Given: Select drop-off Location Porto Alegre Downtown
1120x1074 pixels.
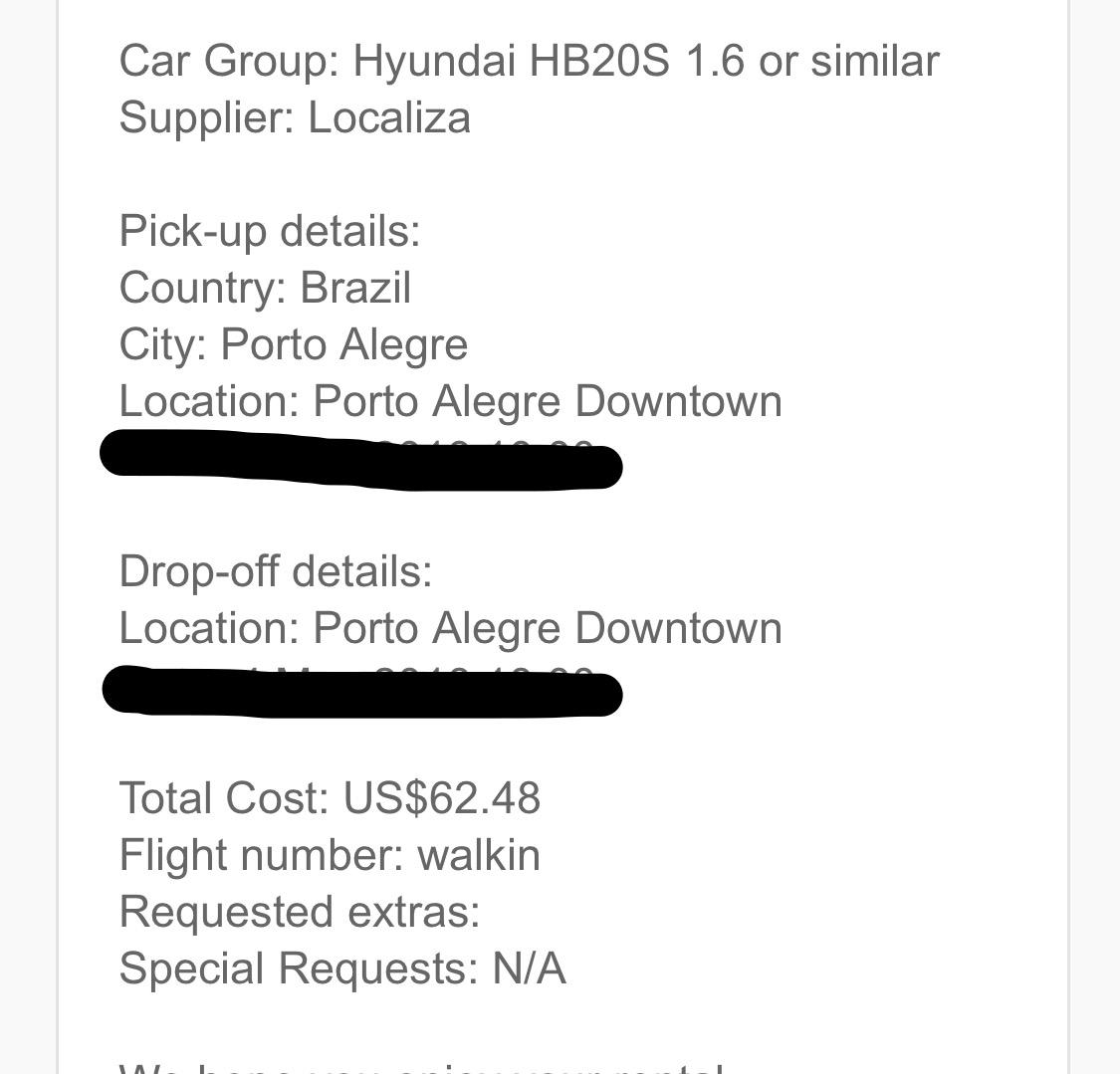Looking at the screenshot, I should (450, 628).
